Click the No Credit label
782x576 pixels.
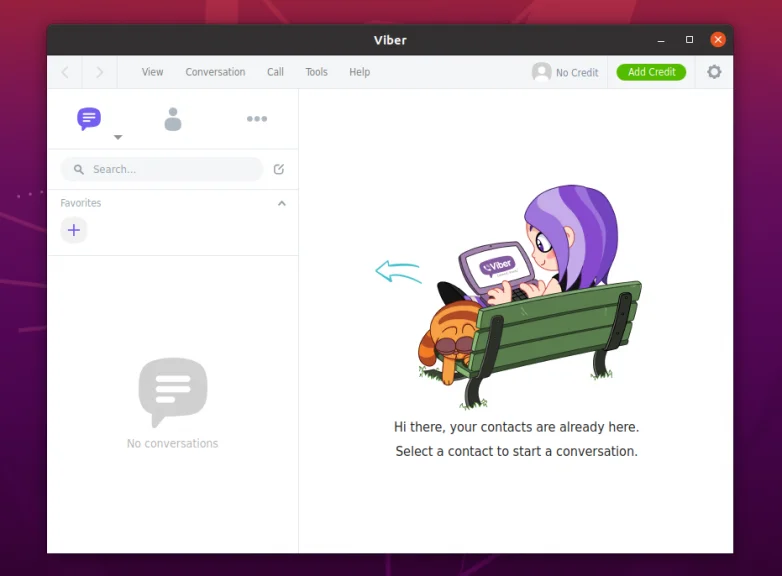pyautogui.click(x=577, y=73)
